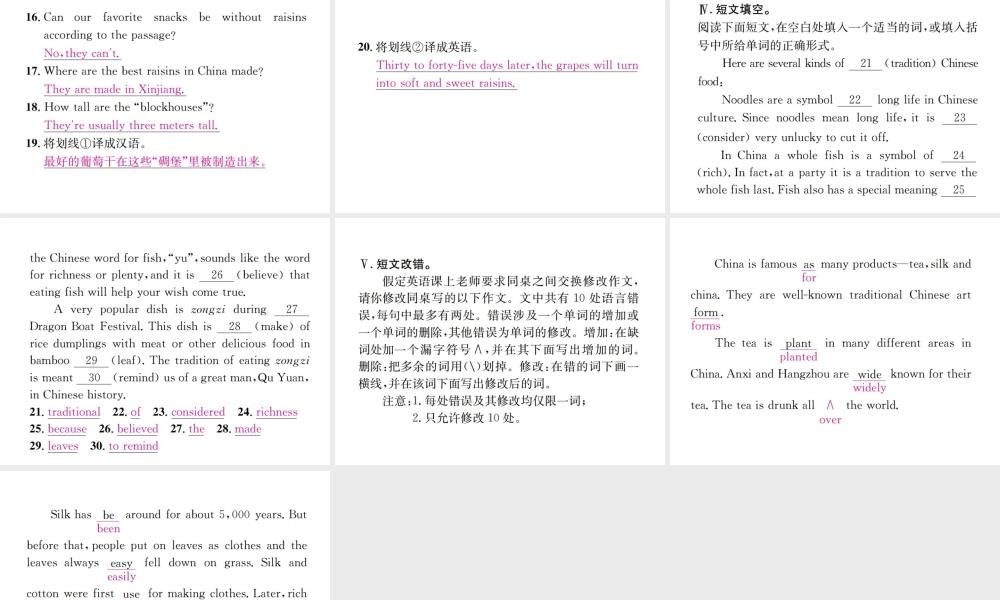Click answer 21 'traditional'
This screenshot has height=600, width=1000.
(x=74, y=412)
